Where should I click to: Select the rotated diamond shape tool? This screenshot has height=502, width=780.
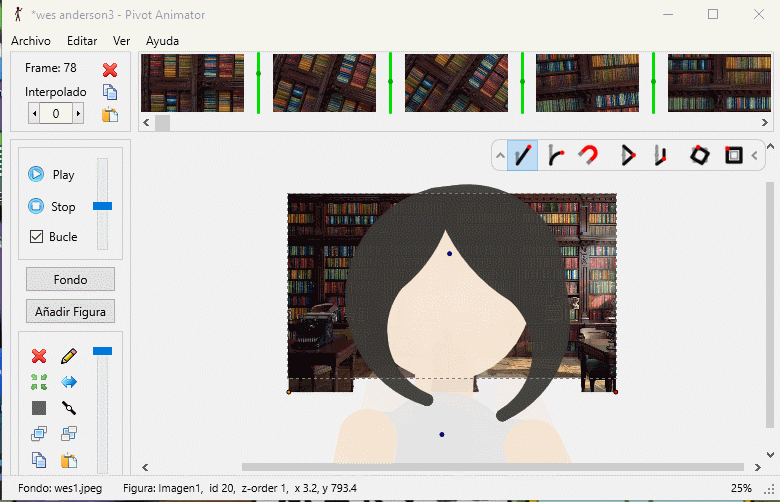tap(699, 155)
